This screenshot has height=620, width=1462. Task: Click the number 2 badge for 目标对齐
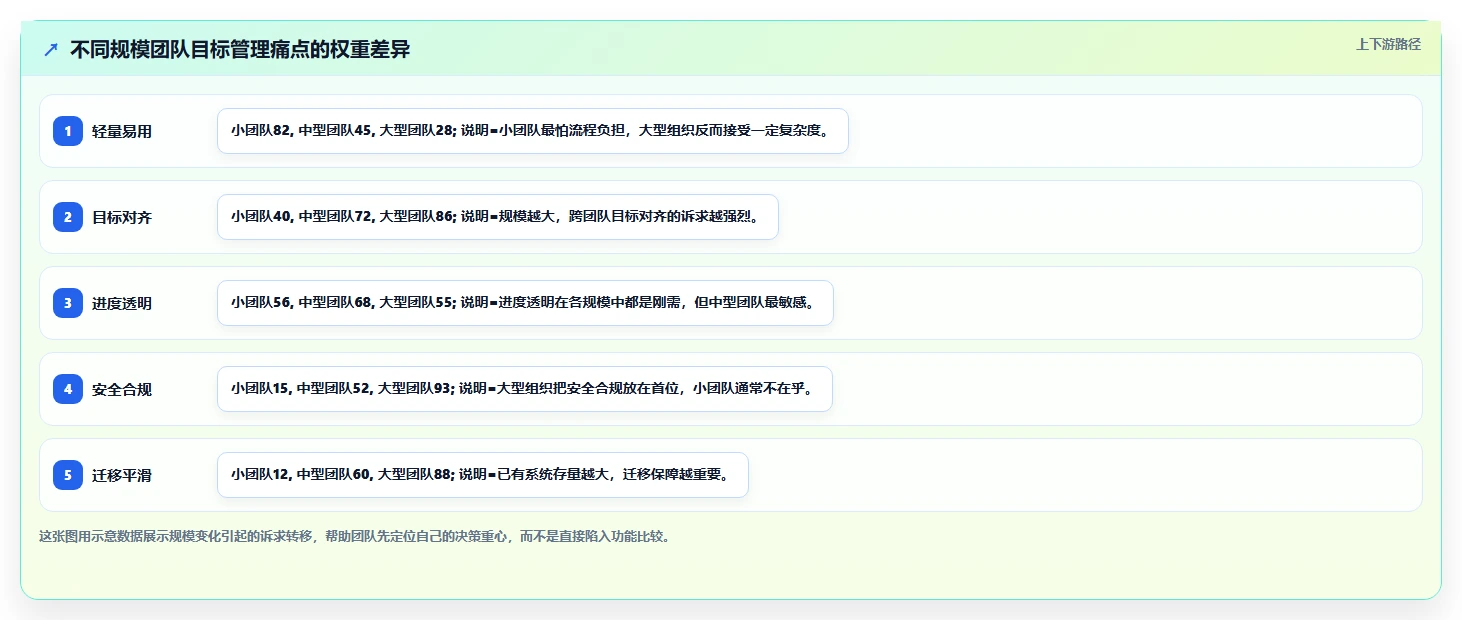pyautogui.click(x=68, y=217)
